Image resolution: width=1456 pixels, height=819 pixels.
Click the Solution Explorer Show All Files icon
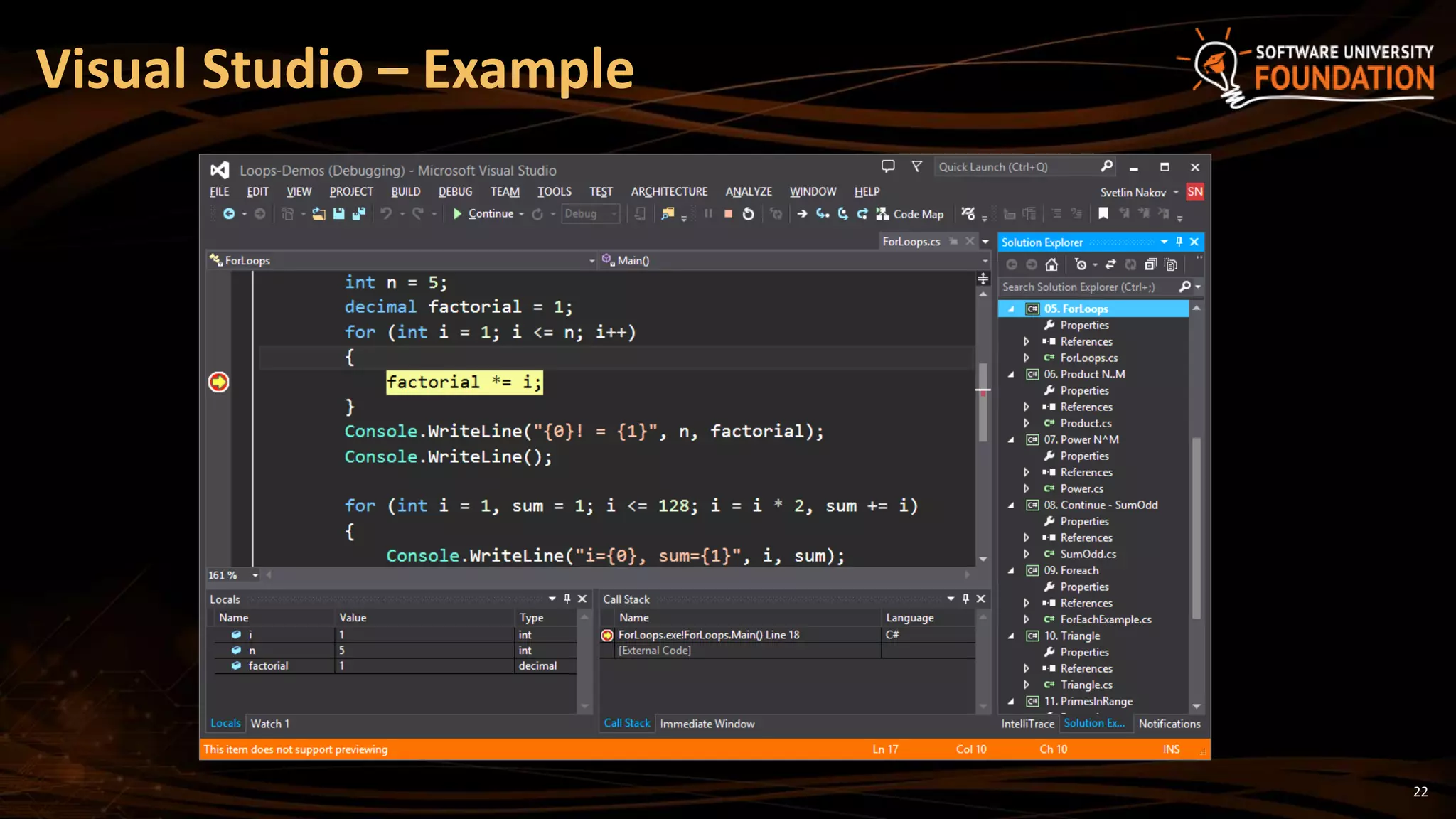click(1171, 264)
